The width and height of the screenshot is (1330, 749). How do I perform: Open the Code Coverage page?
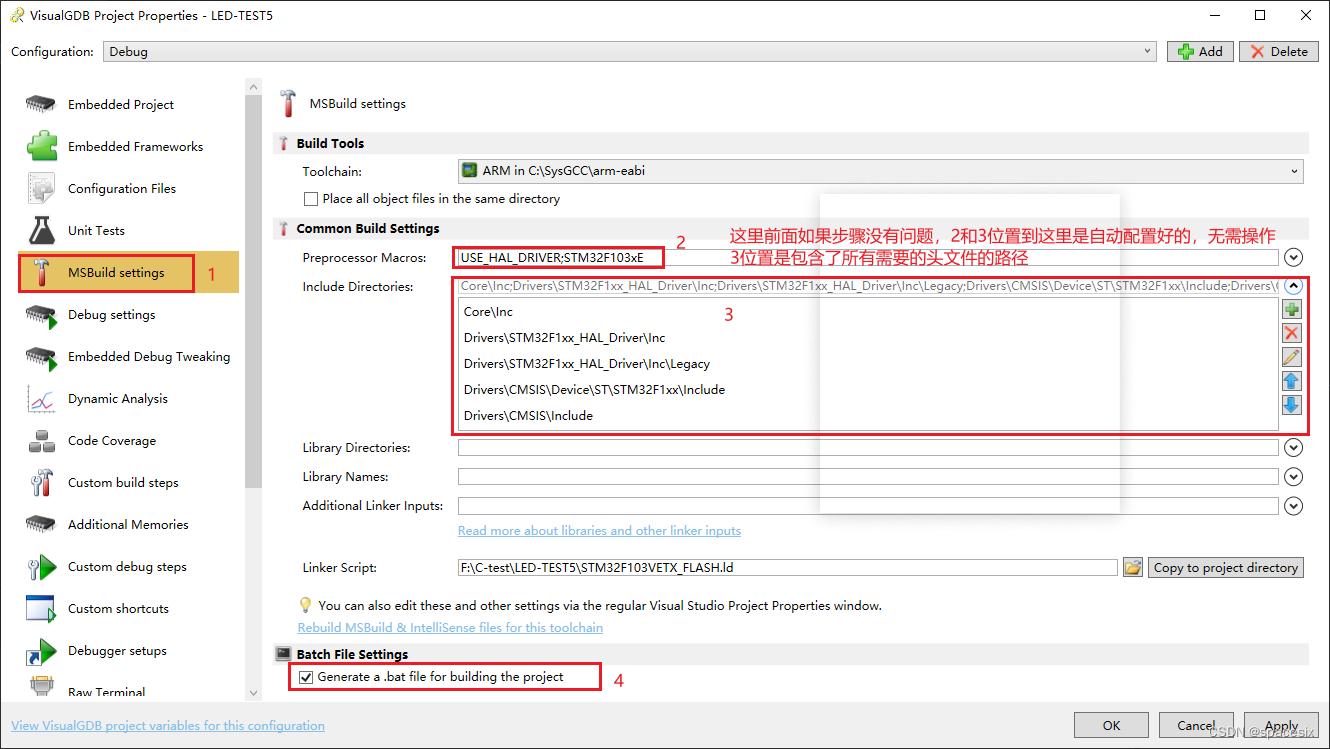point(112,441)
